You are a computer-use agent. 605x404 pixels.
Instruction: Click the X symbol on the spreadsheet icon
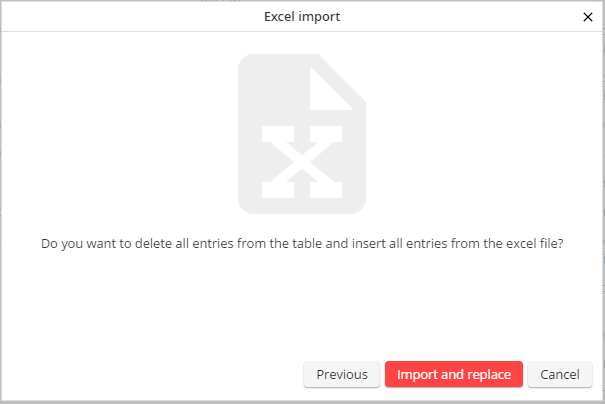(300, 162)
